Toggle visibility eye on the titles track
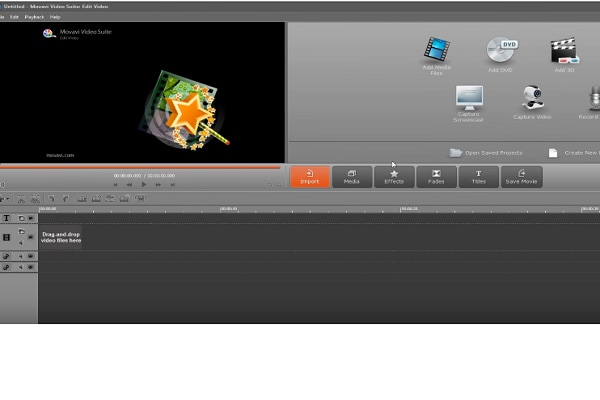The width and height of the screenshot is (600, 400). 31,218
